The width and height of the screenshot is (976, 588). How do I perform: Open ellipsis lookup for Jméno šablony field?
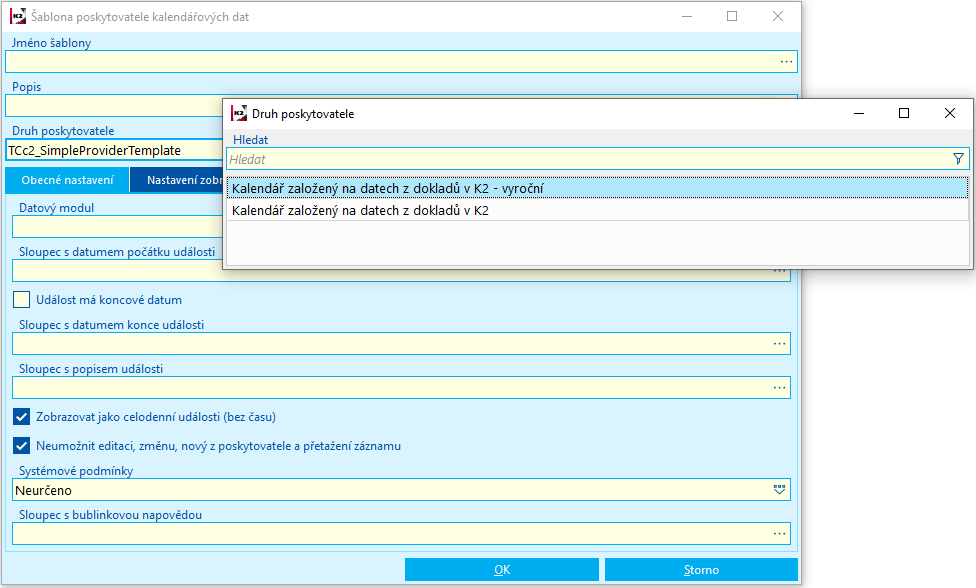point(786,62)
